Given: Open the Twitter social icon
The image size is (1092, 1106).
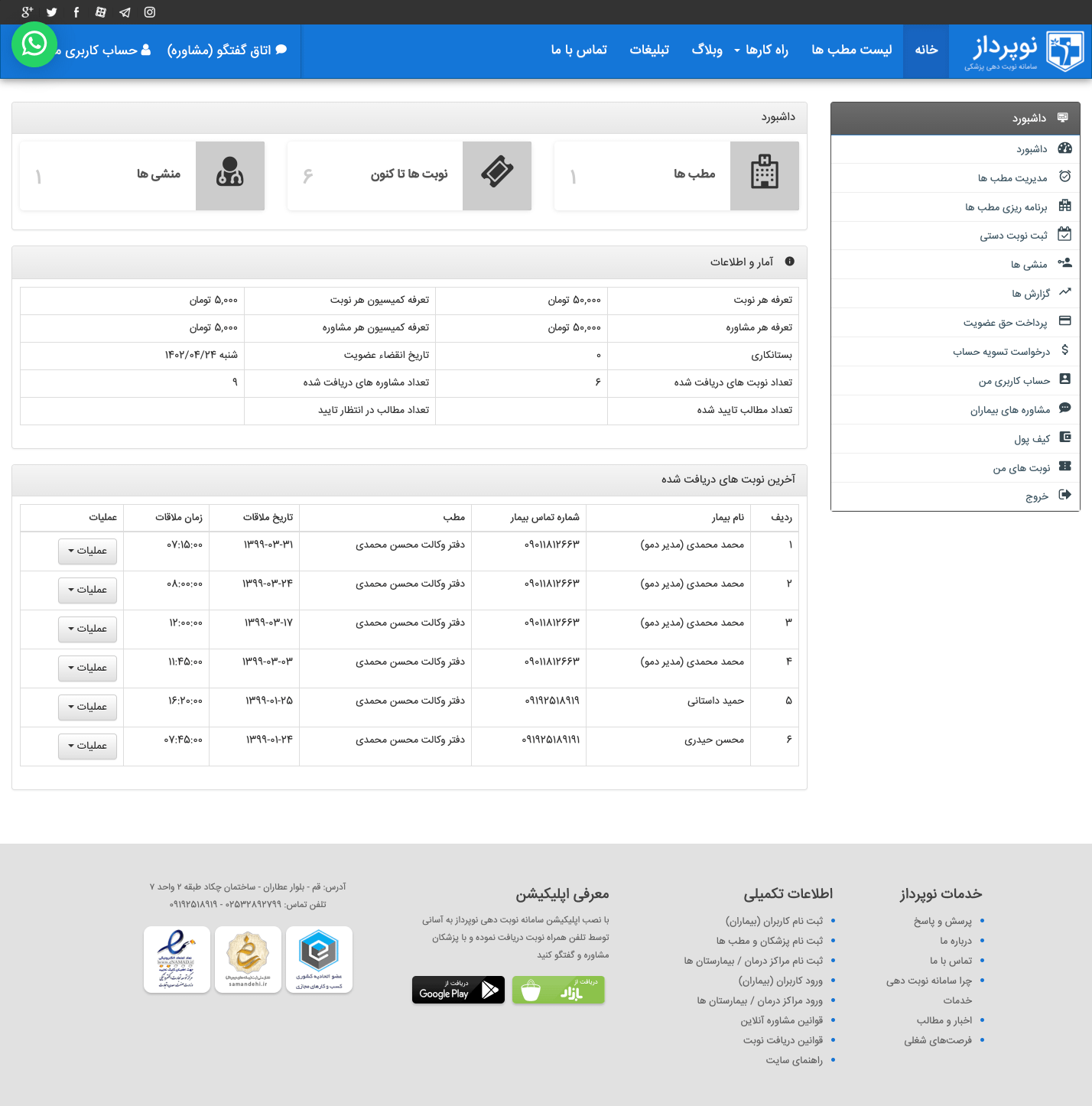Looking at the screenshot, I should coord(52,12).
